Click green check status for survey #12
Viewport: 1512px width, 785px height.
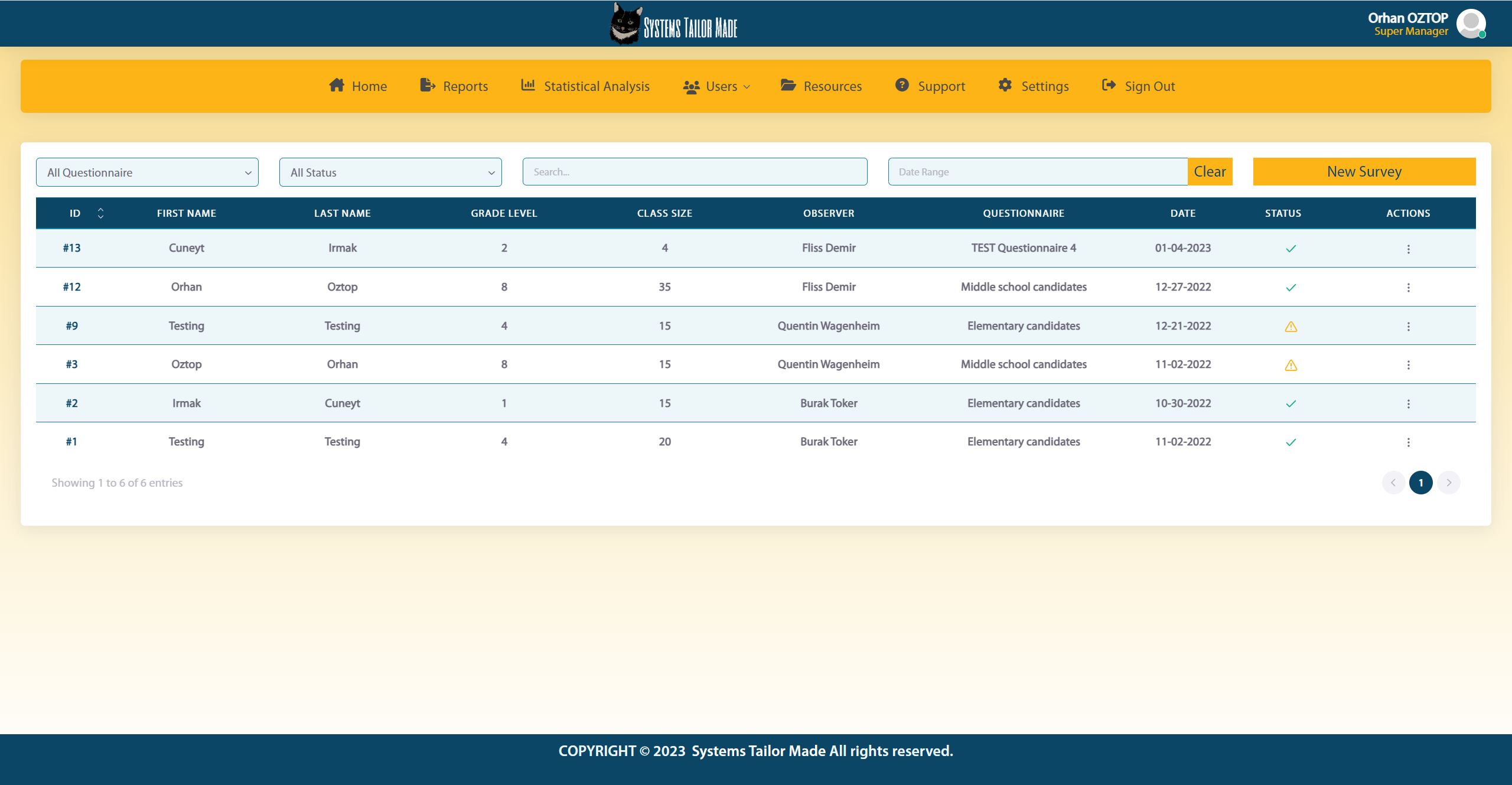[x=1291, y=288]
